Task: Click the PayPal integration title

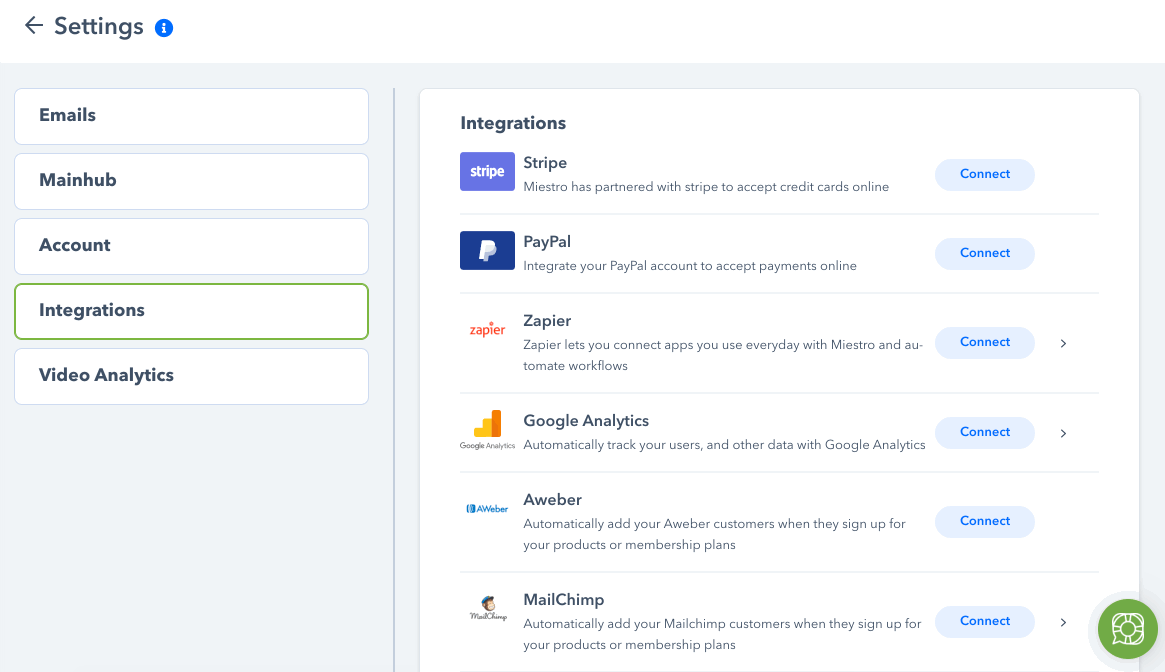Action: [x=547, y=242]
